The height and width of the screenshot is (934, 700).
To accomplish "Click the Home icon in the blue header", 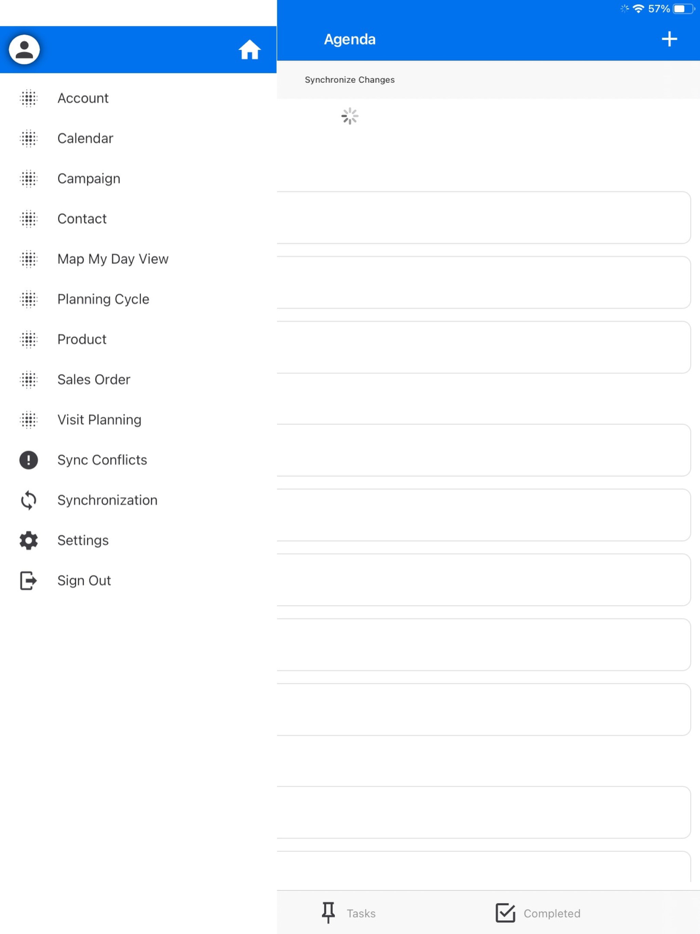I will tap(249, 48).
